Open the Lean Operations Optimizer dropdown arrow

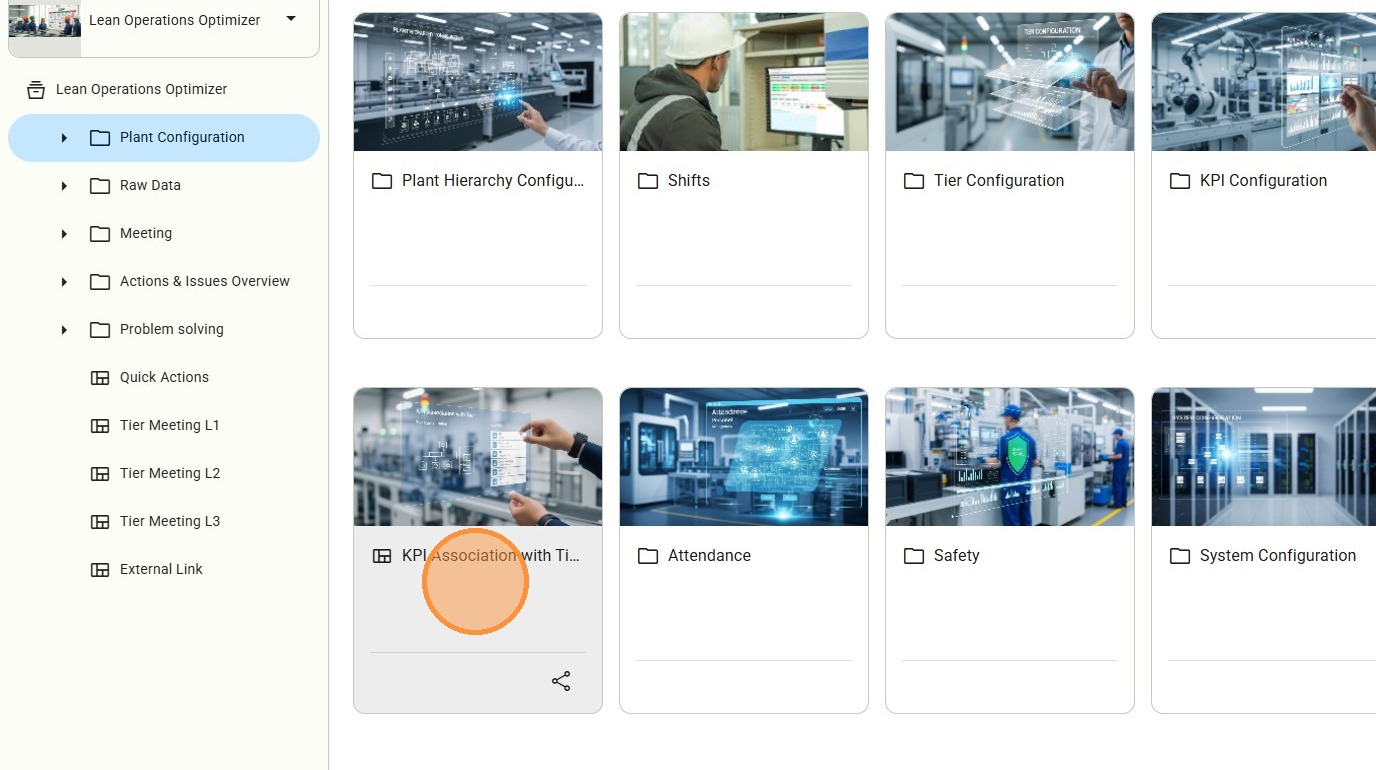pyautogui.click(x=291, y=18)
